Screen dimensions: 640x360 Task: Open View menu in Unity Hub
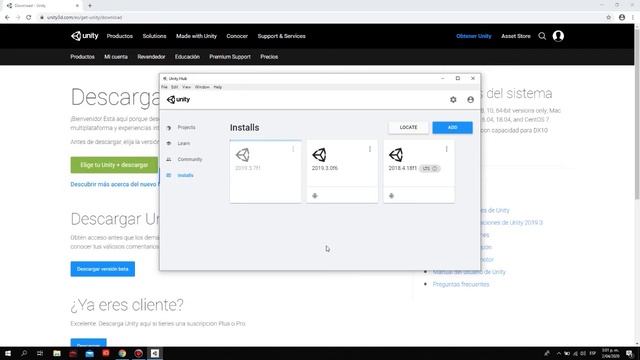(187, 87)
